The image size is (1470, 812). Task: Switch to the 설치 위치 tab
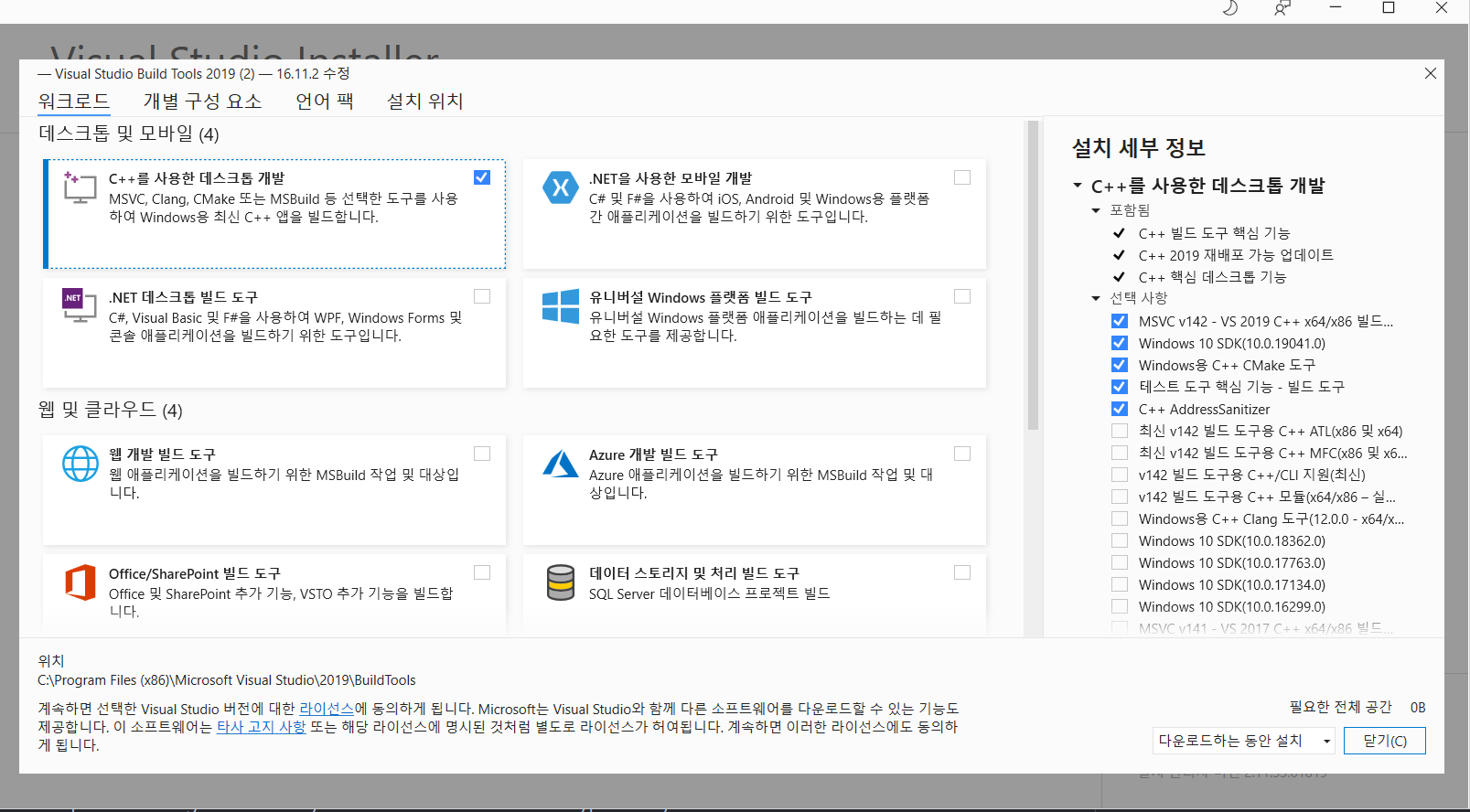424,101
